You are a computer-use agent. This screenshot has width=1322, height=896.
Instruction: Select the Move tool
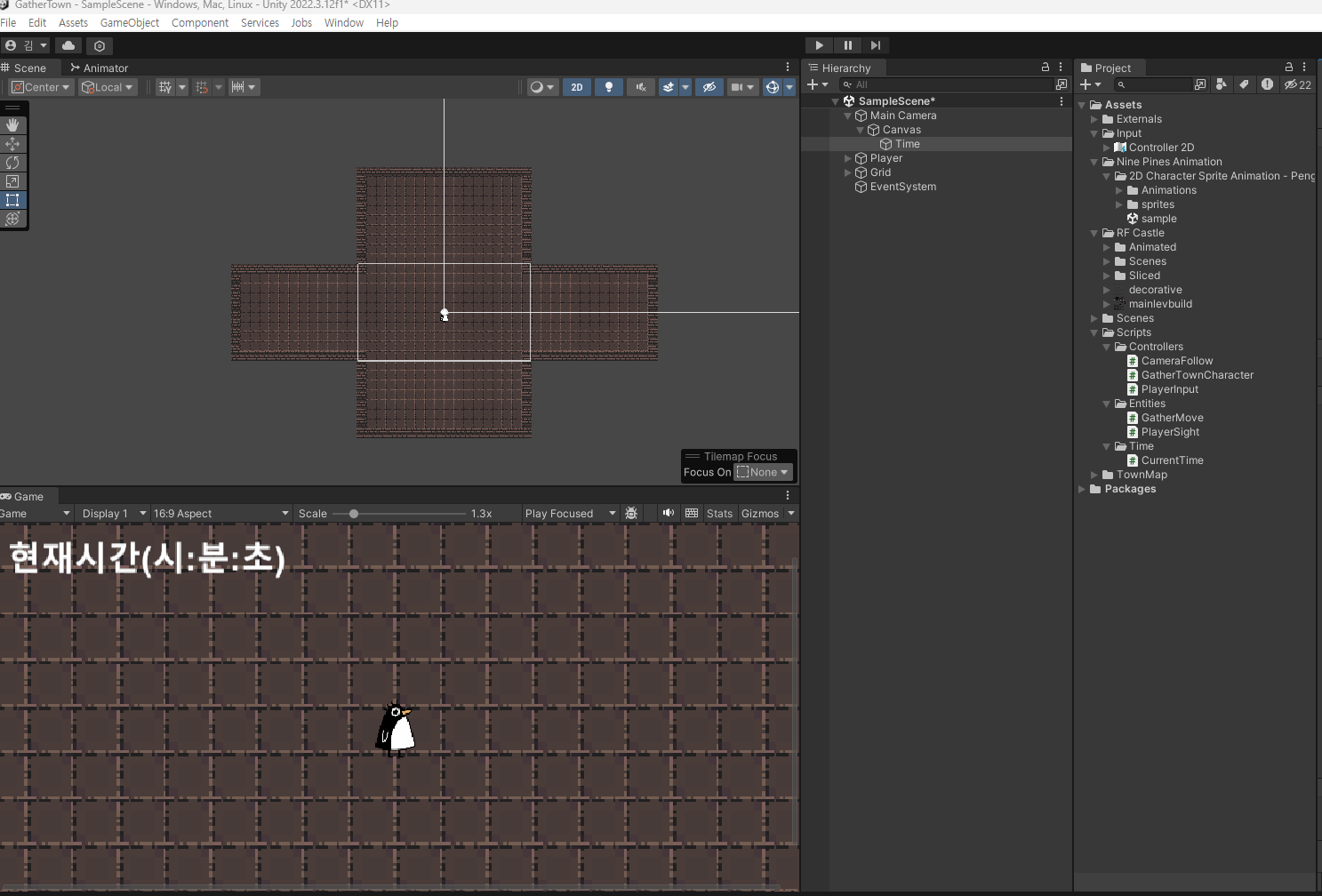point(12,144)
